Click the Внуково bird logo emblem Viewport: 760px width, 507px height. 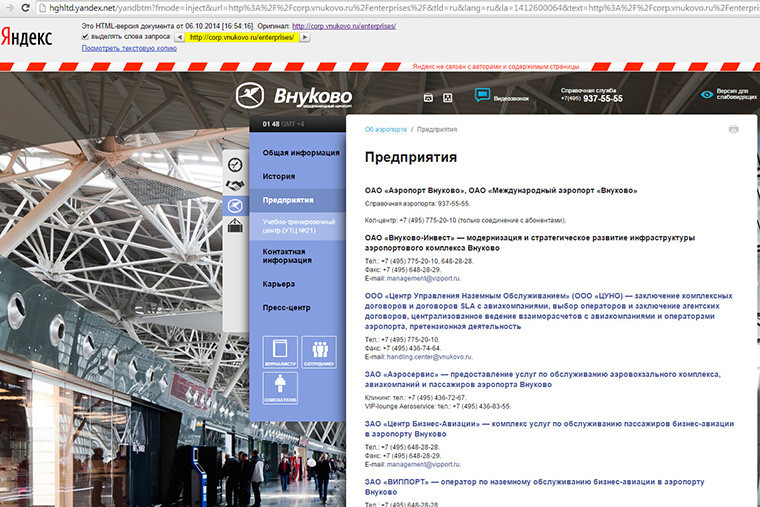pos(250,95)
